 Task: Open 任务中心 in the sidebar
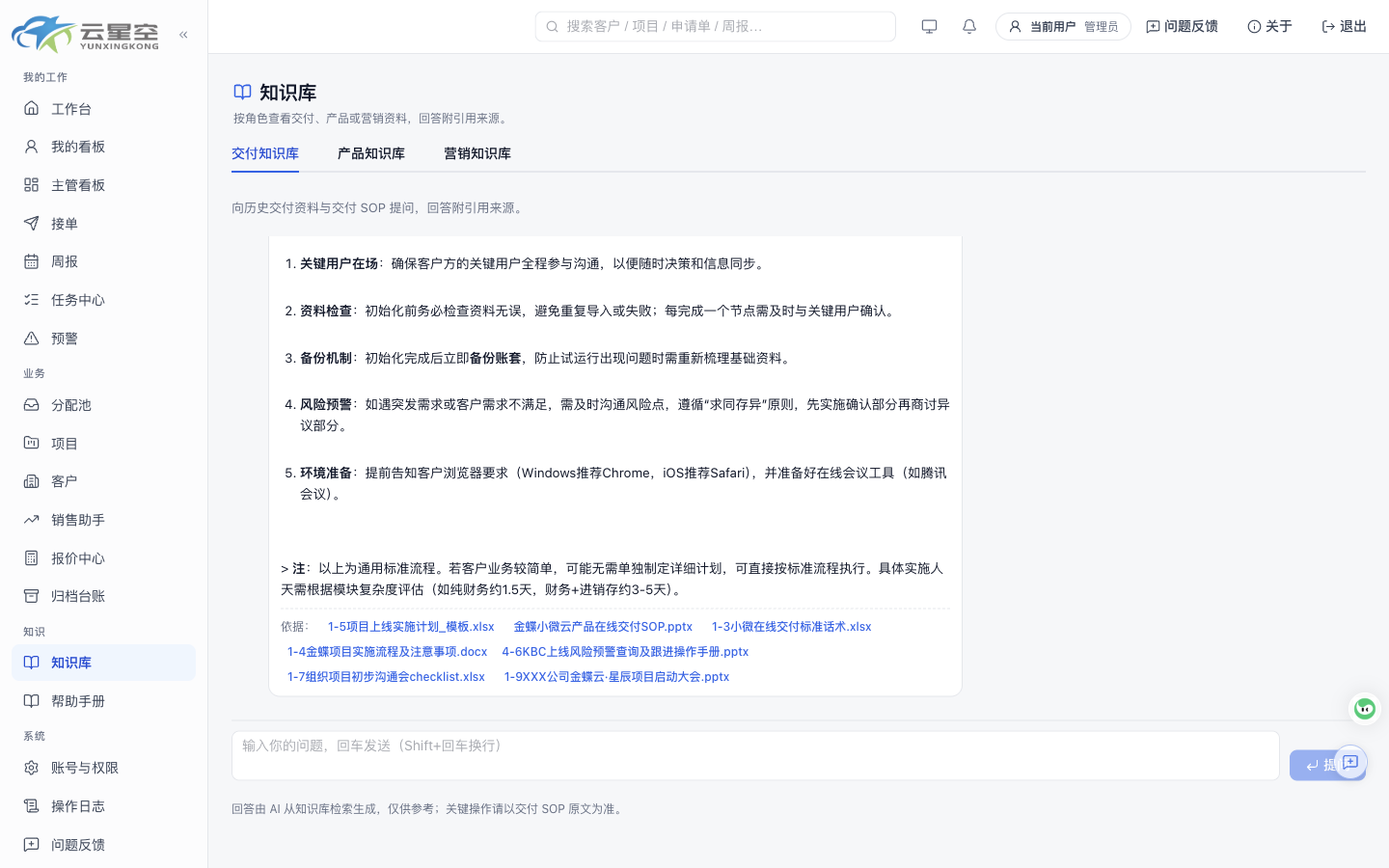[x=103, y=300]
